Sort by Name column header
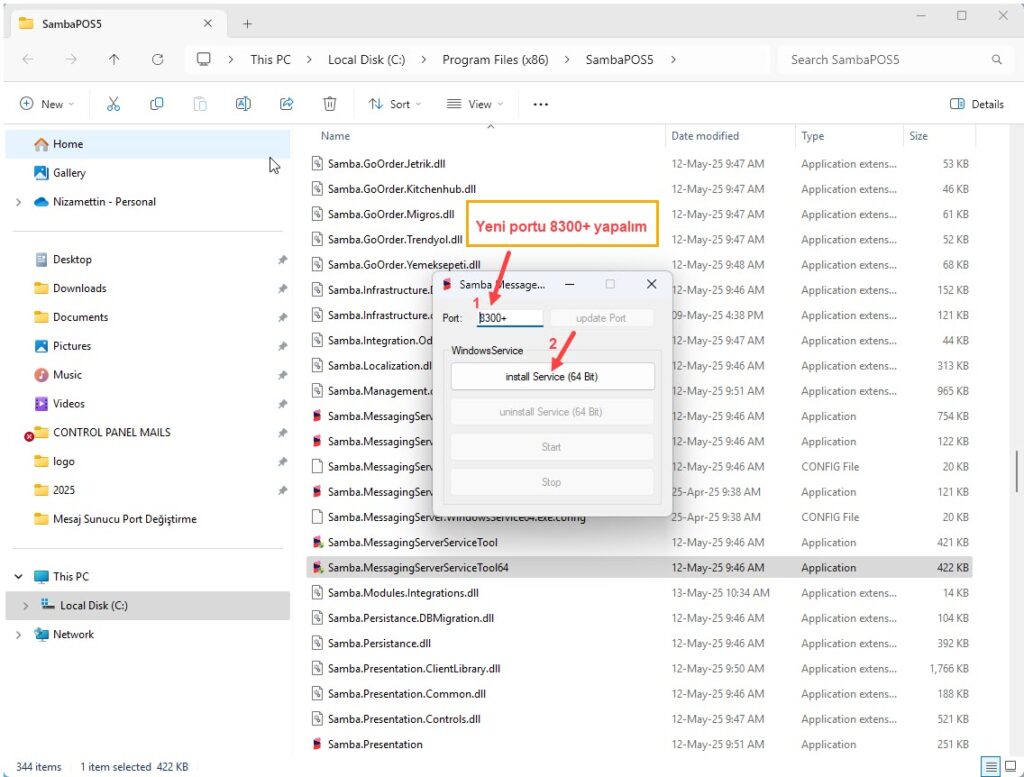 335,136
